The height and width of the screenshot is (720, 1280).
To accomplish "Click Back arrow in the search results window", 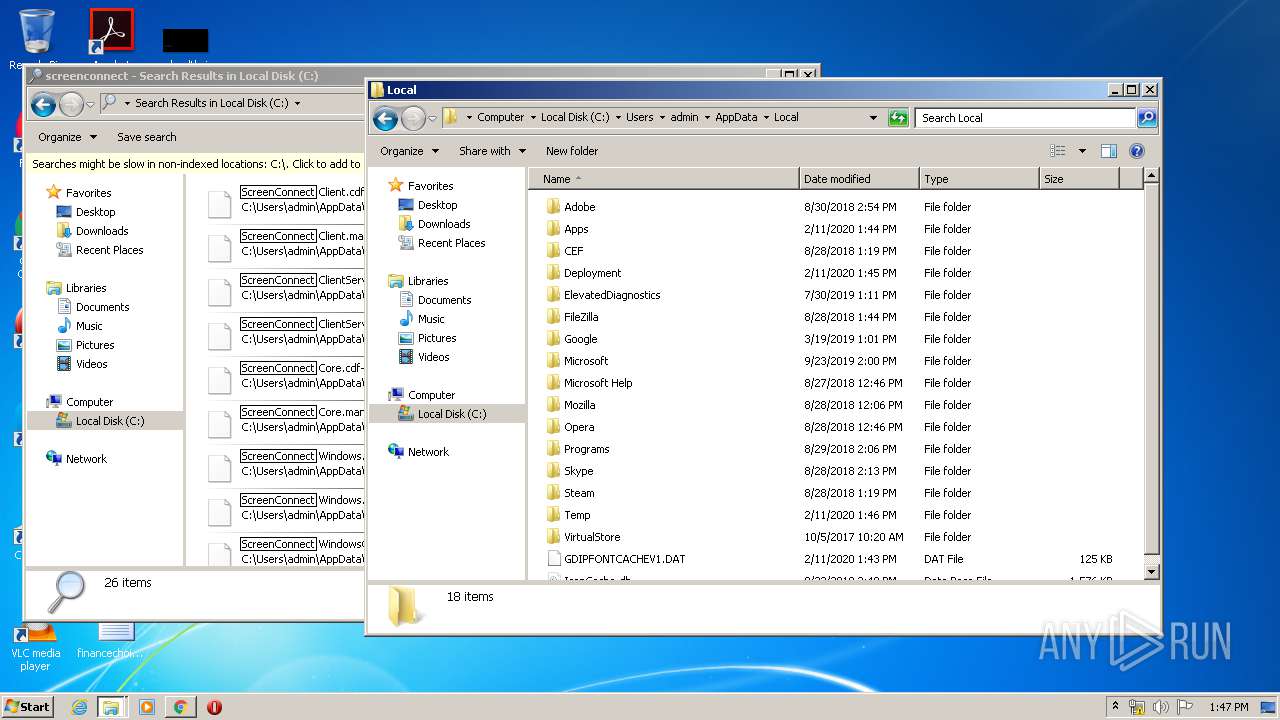I will click(x=43, y=104).
